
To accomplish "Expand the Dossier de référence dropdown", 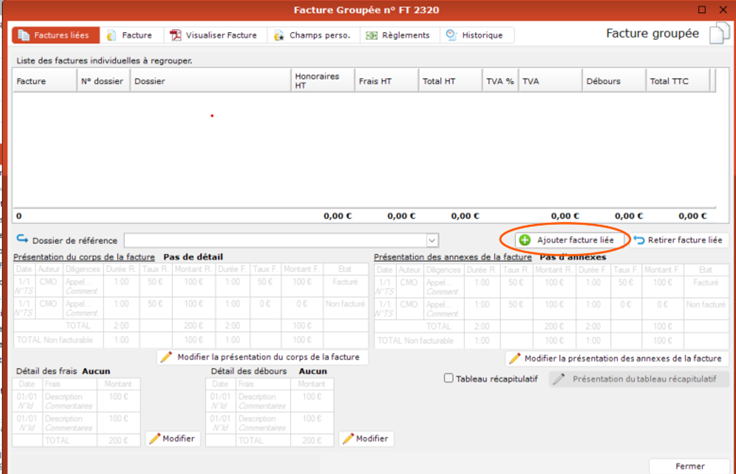I will click(x=432, y=240).
